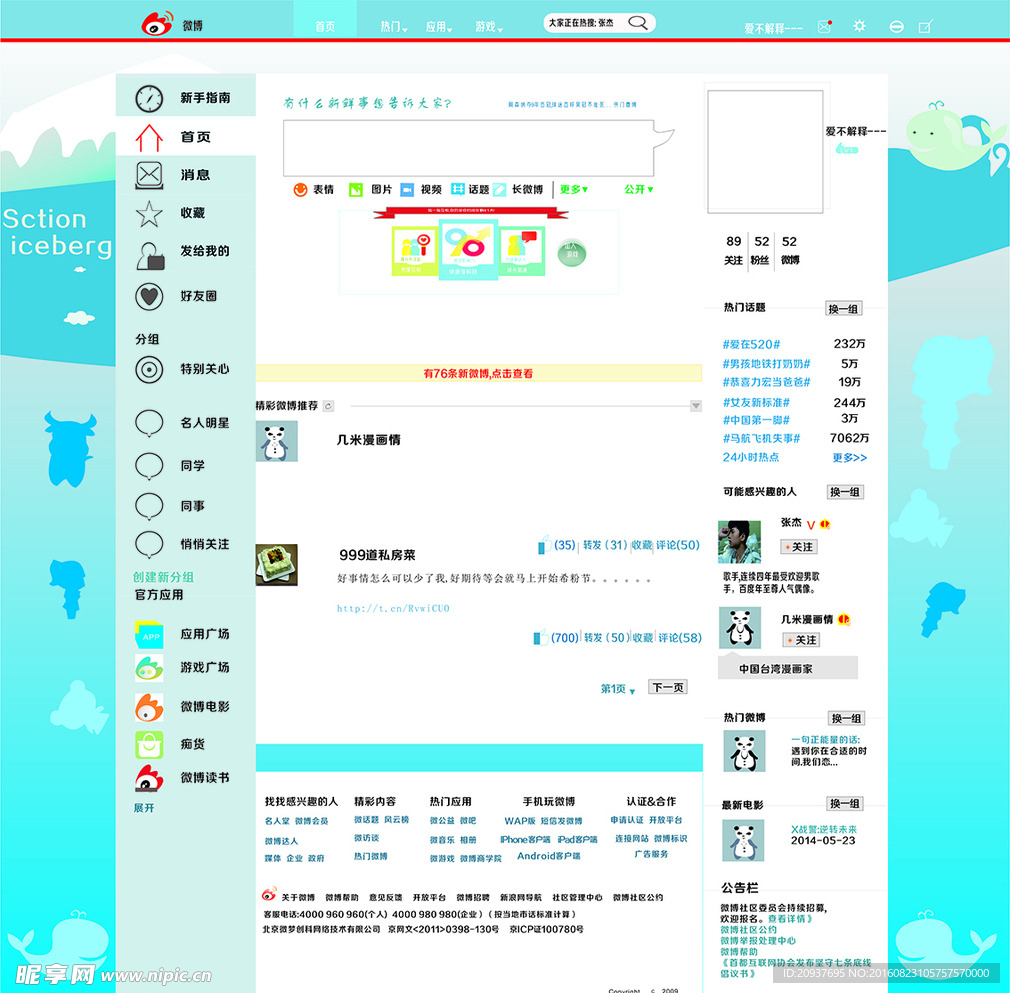
Task: Click the 下一页 next page button
Action: click(x=667, y=687)
